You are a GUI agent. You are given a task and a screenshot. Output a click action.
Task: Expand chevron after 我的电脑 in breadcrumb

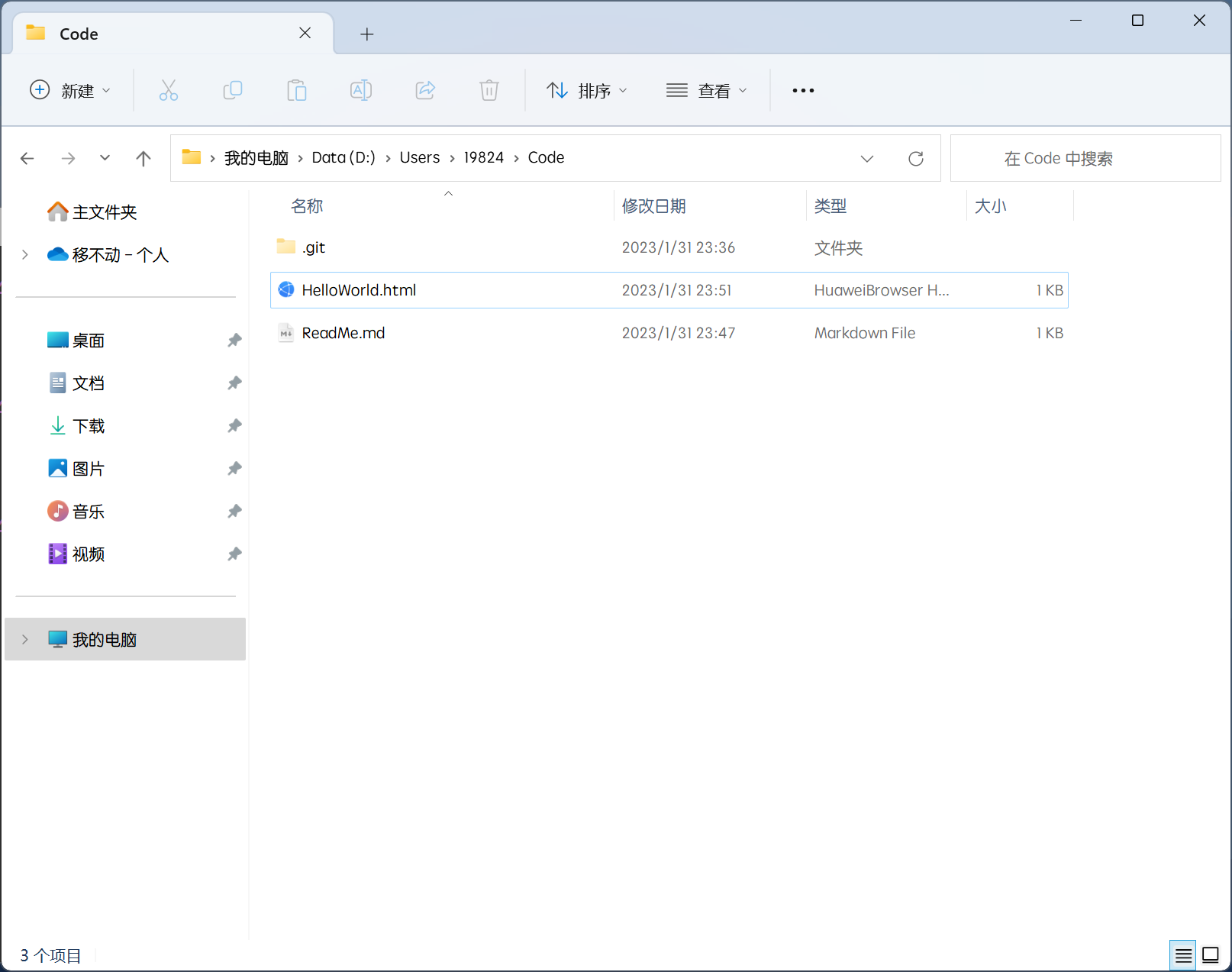point(301,158)
